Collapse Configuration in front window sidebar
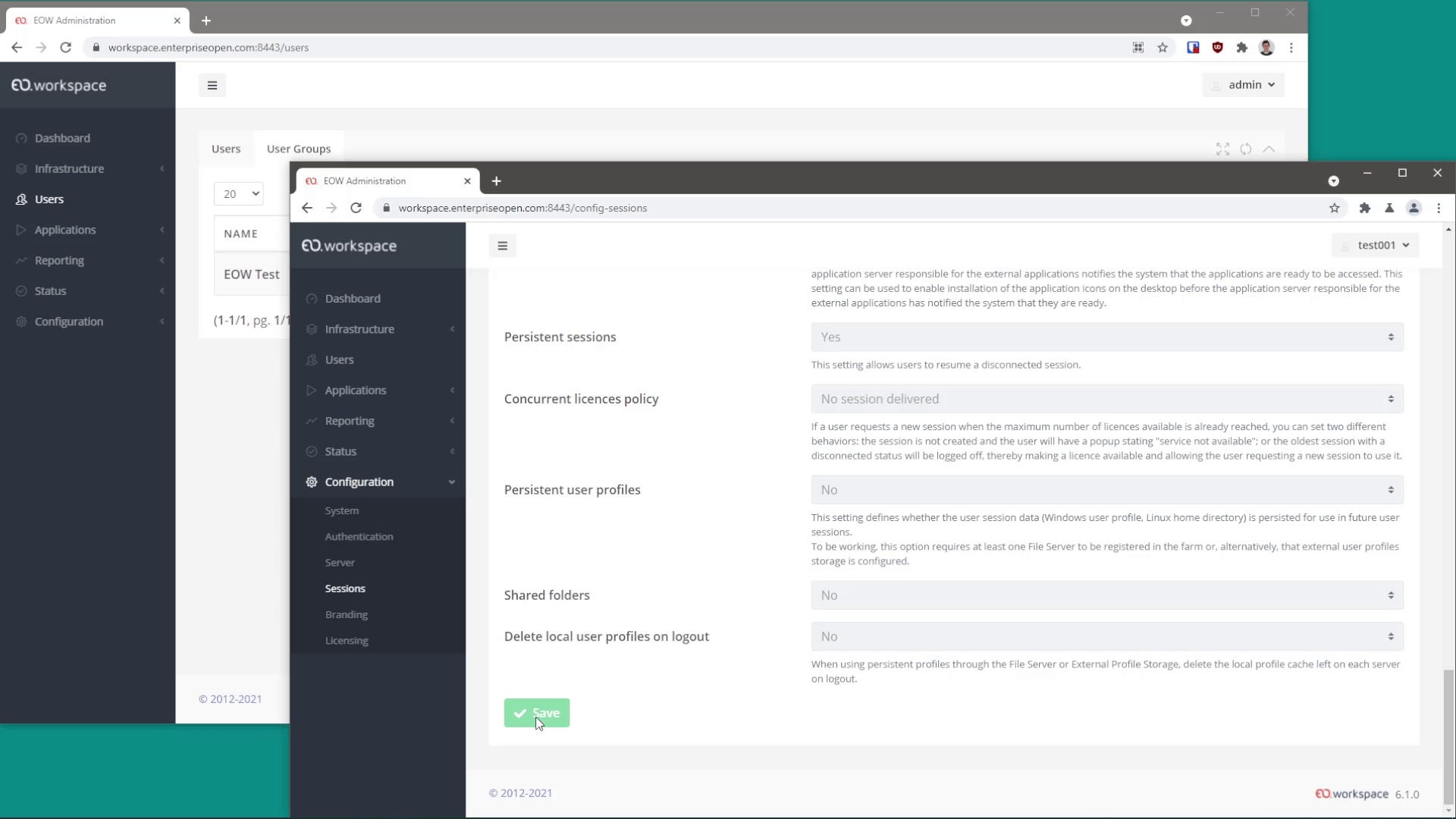Image resolution: width=1456 pixels, height=819 pixels. (x=378, y=482)
